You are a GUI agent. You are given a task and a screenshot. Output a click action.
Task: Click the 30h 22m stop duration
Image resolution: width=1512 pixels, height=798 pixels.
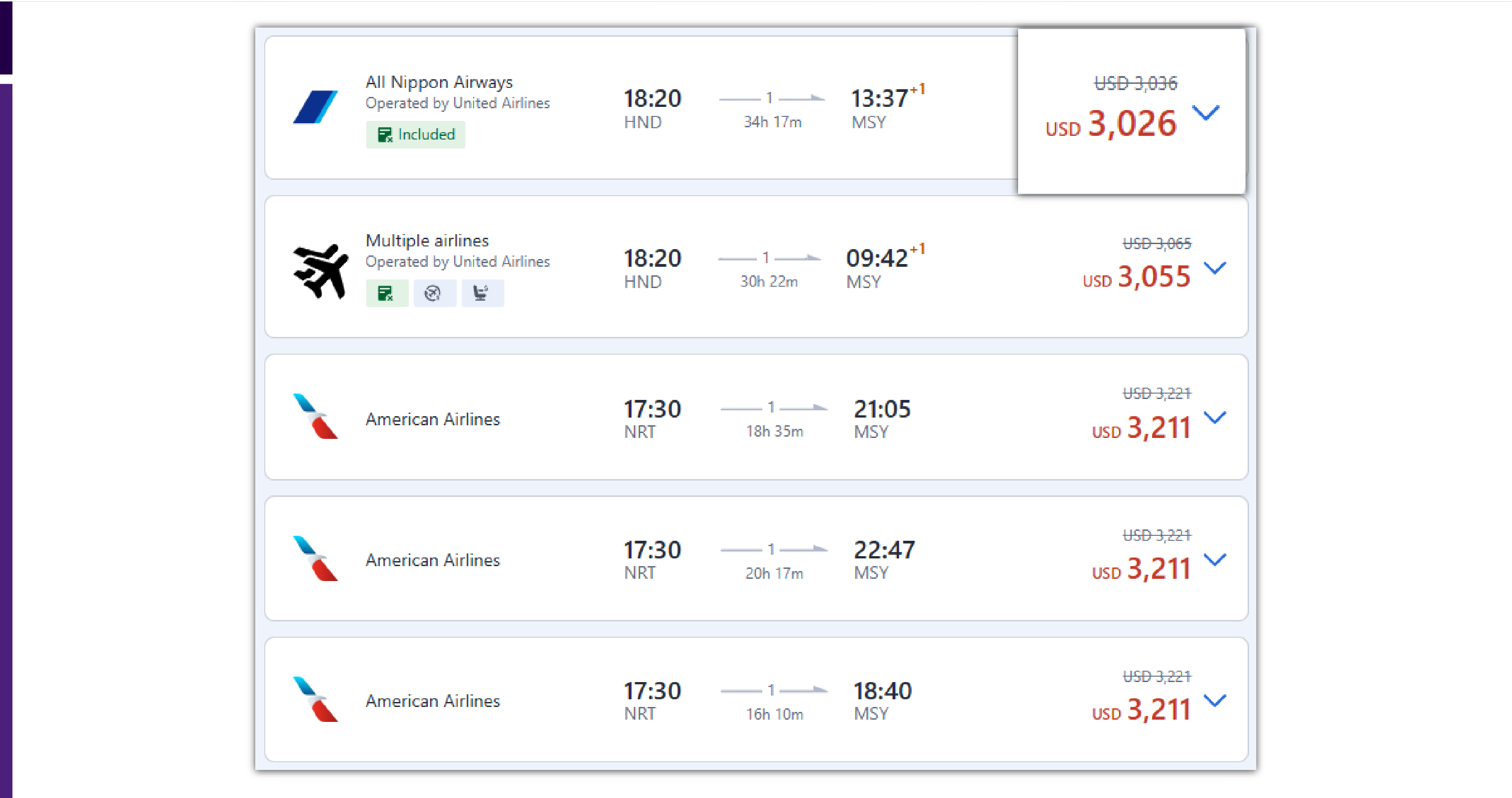click(x=769, y=282)
